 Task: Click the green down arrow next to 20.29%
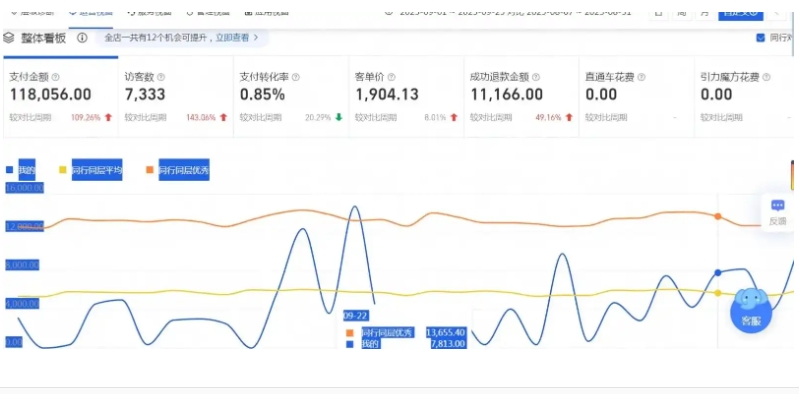pos(339,117)
